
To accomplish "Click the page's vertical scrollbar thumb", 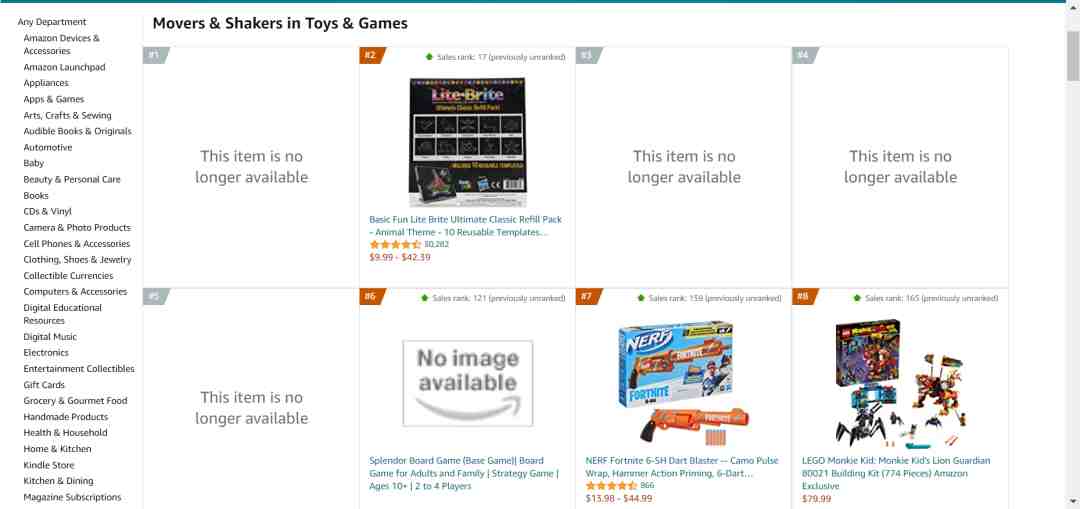I will 1073,54.
